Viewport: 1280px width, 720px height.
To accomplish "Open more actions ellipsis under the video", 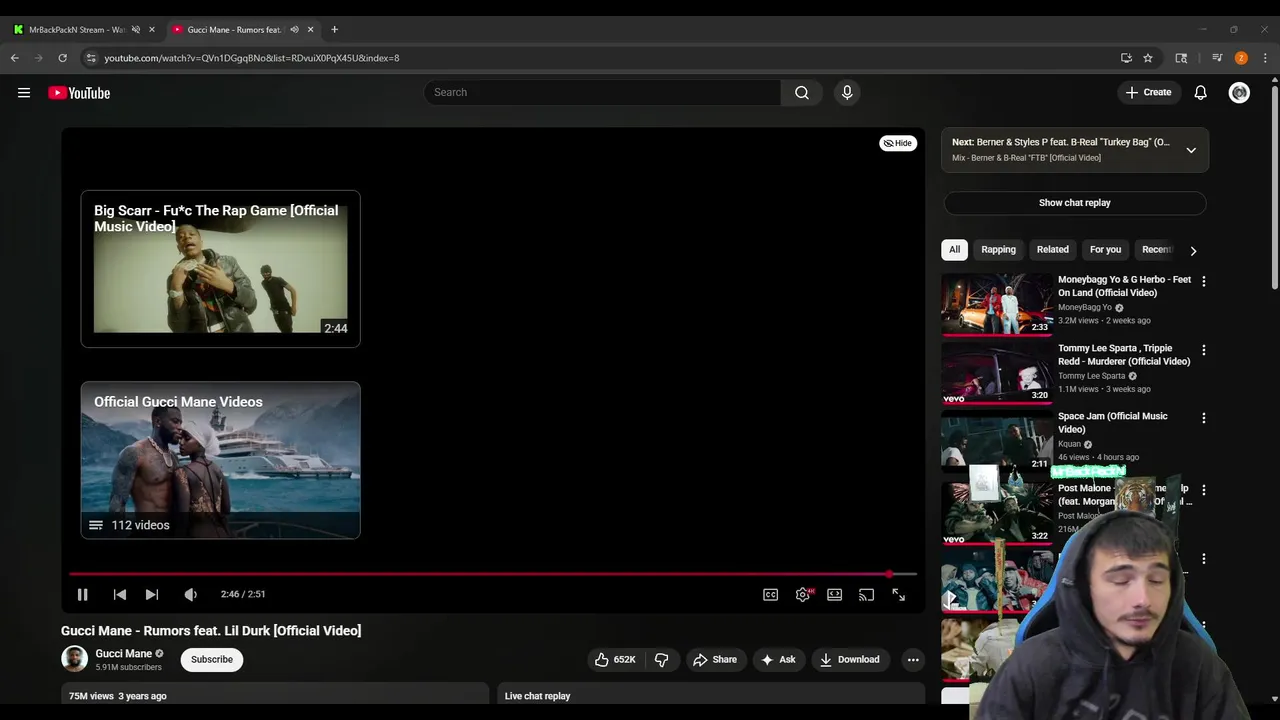I will [x=912, y=659].
